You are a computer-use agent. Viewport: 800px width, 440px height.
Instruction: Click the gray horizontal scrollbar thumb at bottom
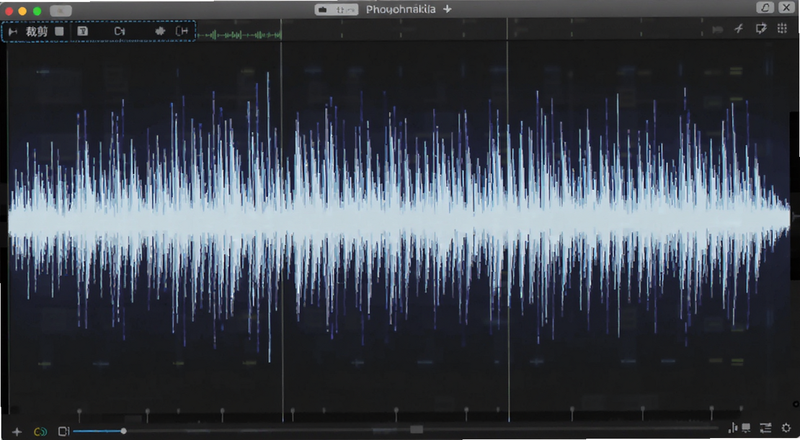click(417, 430)
